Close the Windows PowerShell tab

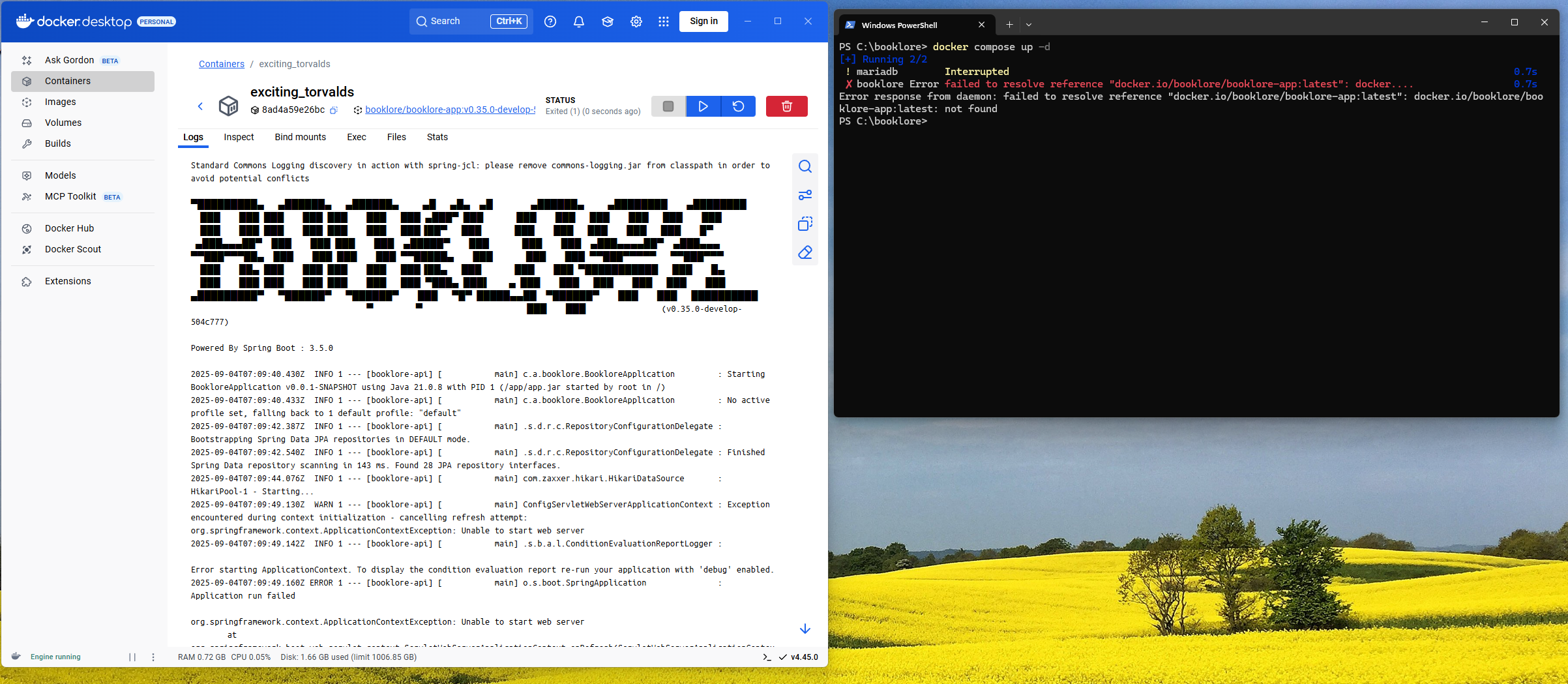pyautogui.click(x=981, y=25)
